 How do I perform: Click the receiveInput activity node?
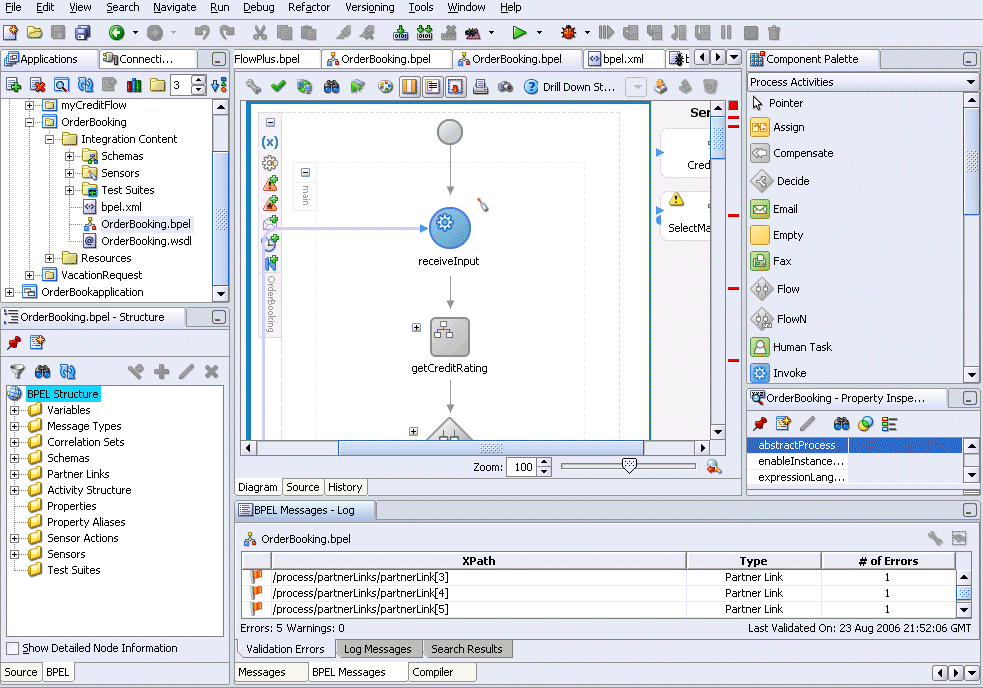point(449,228)
